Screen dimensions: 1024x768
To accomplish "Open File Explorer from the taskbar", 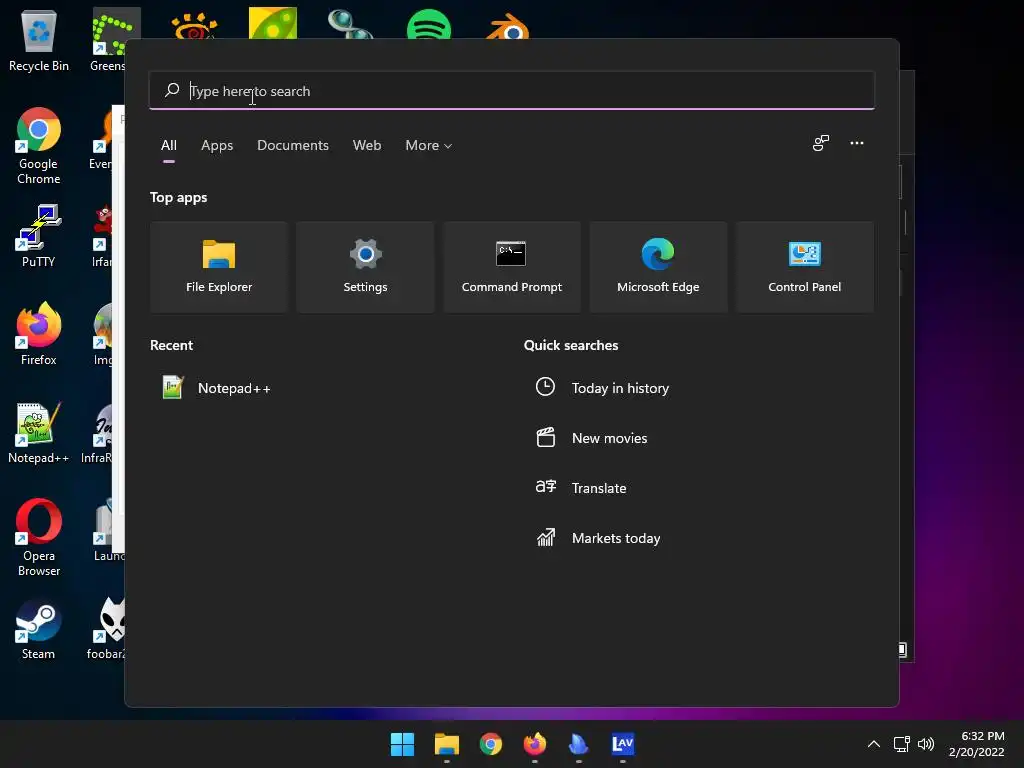I will click(x=447, y=744).
